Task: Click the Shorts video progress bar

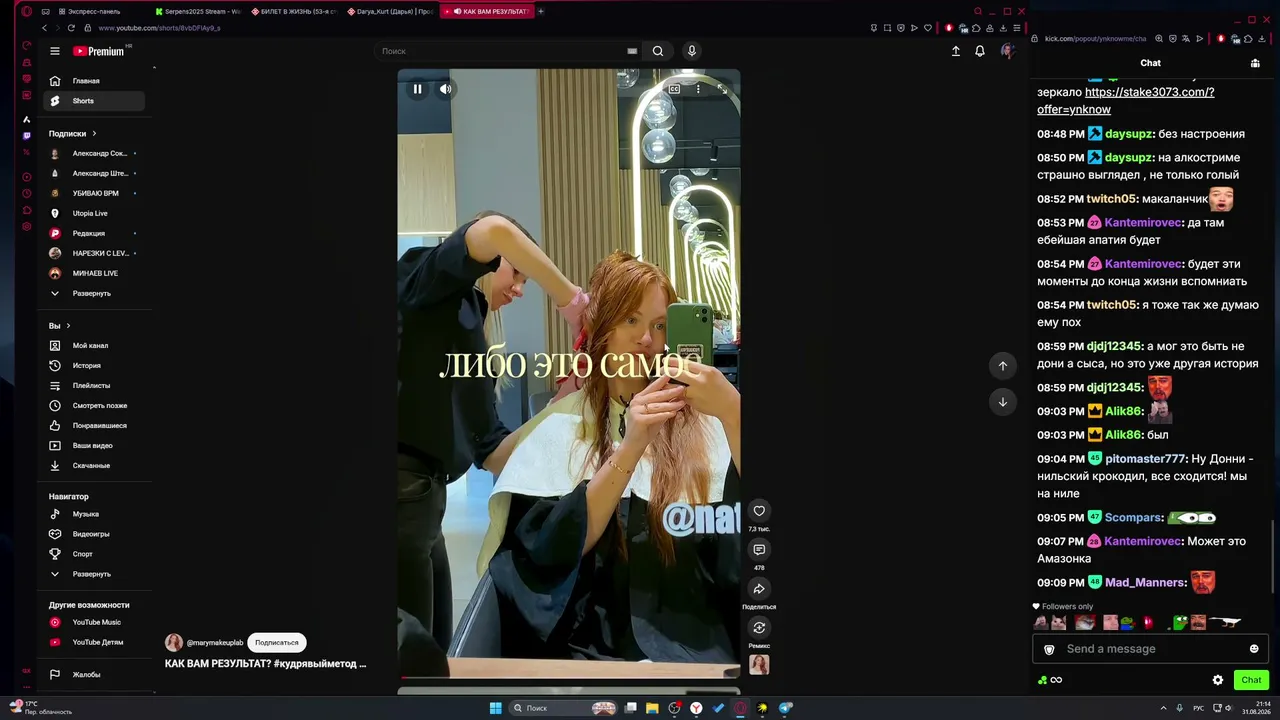Action: click(569, 677)
